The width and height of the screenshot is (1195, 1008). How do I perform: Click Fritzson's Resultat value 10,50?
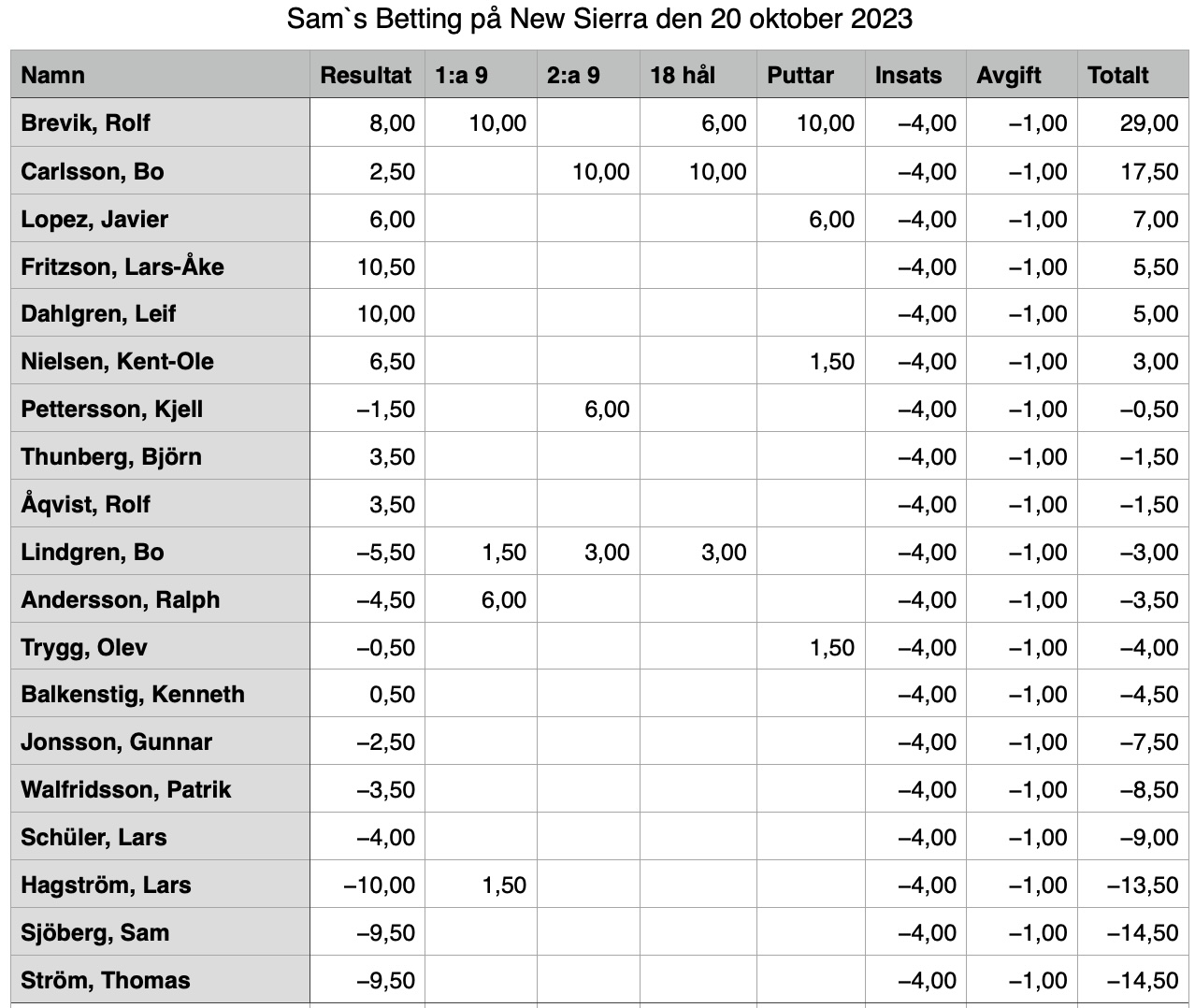coord(367,266)
